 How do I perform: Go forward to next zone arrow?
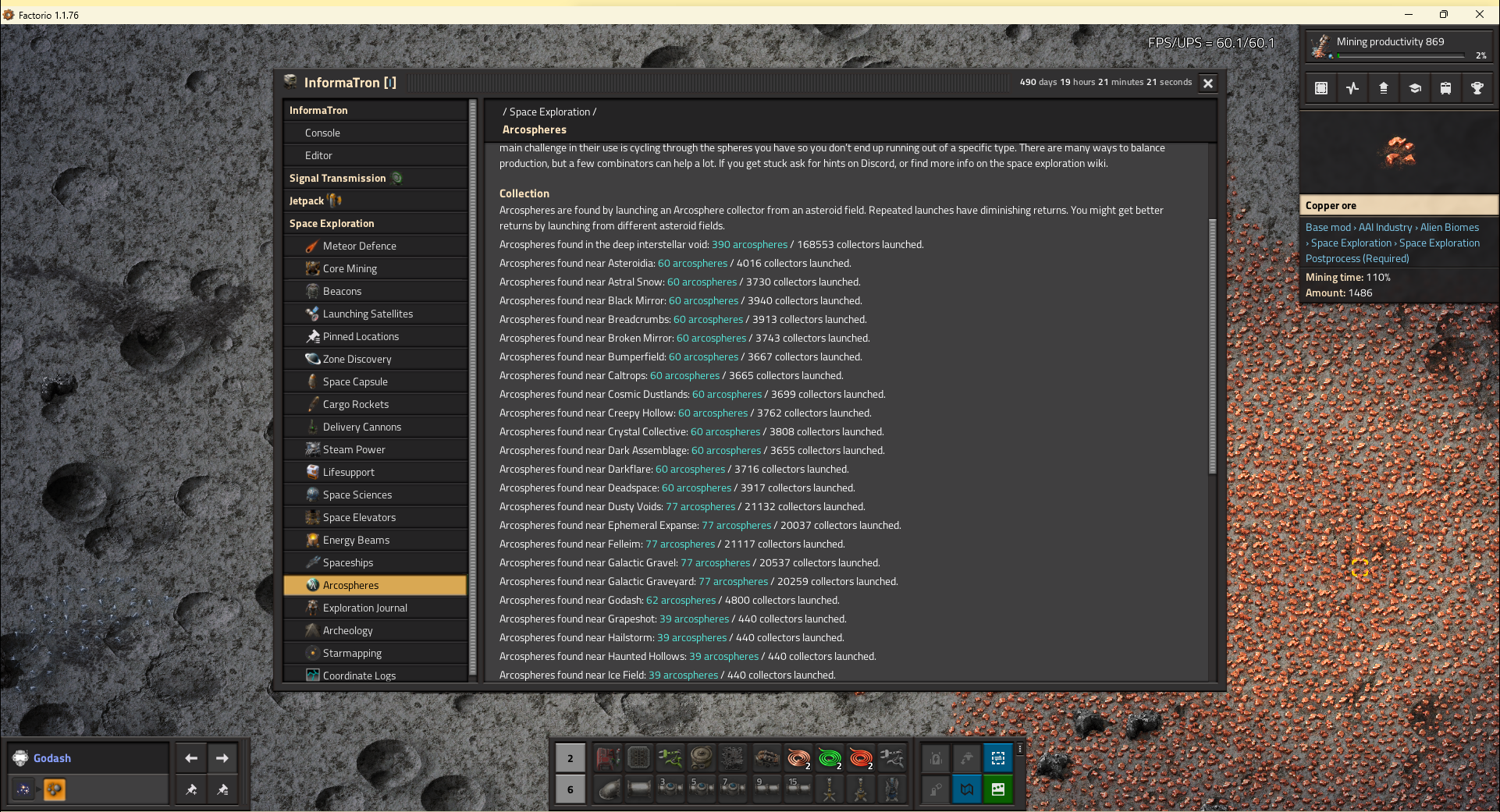click(222, 758)
